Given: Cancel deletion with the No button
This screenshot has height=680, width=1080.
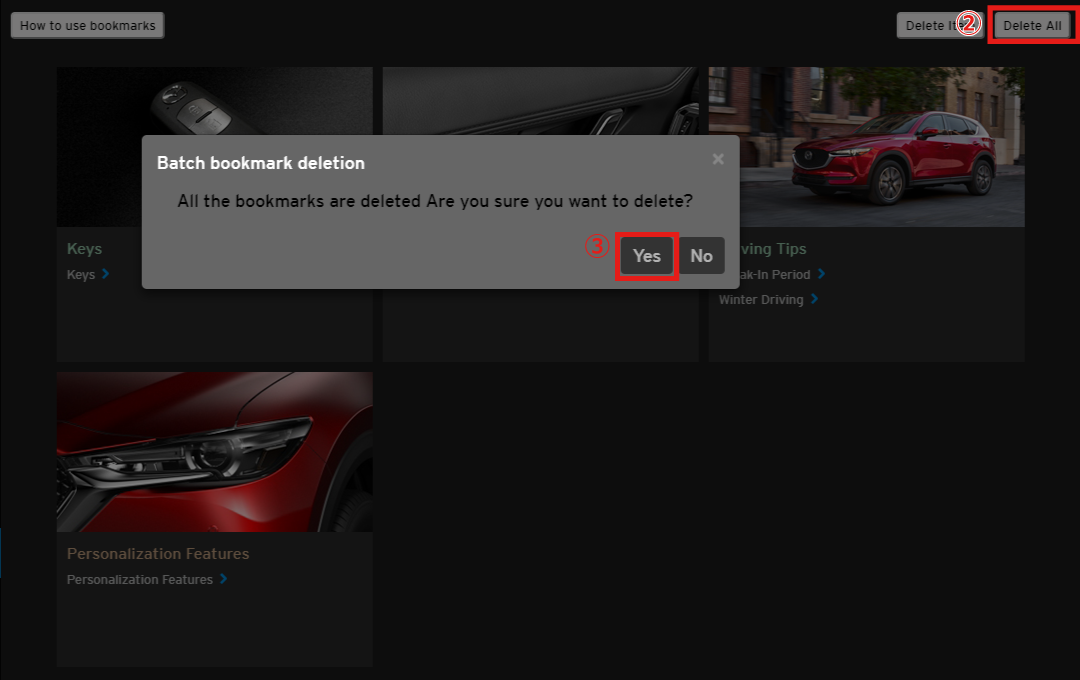Looking at the screenshot, I should point(701,256).
